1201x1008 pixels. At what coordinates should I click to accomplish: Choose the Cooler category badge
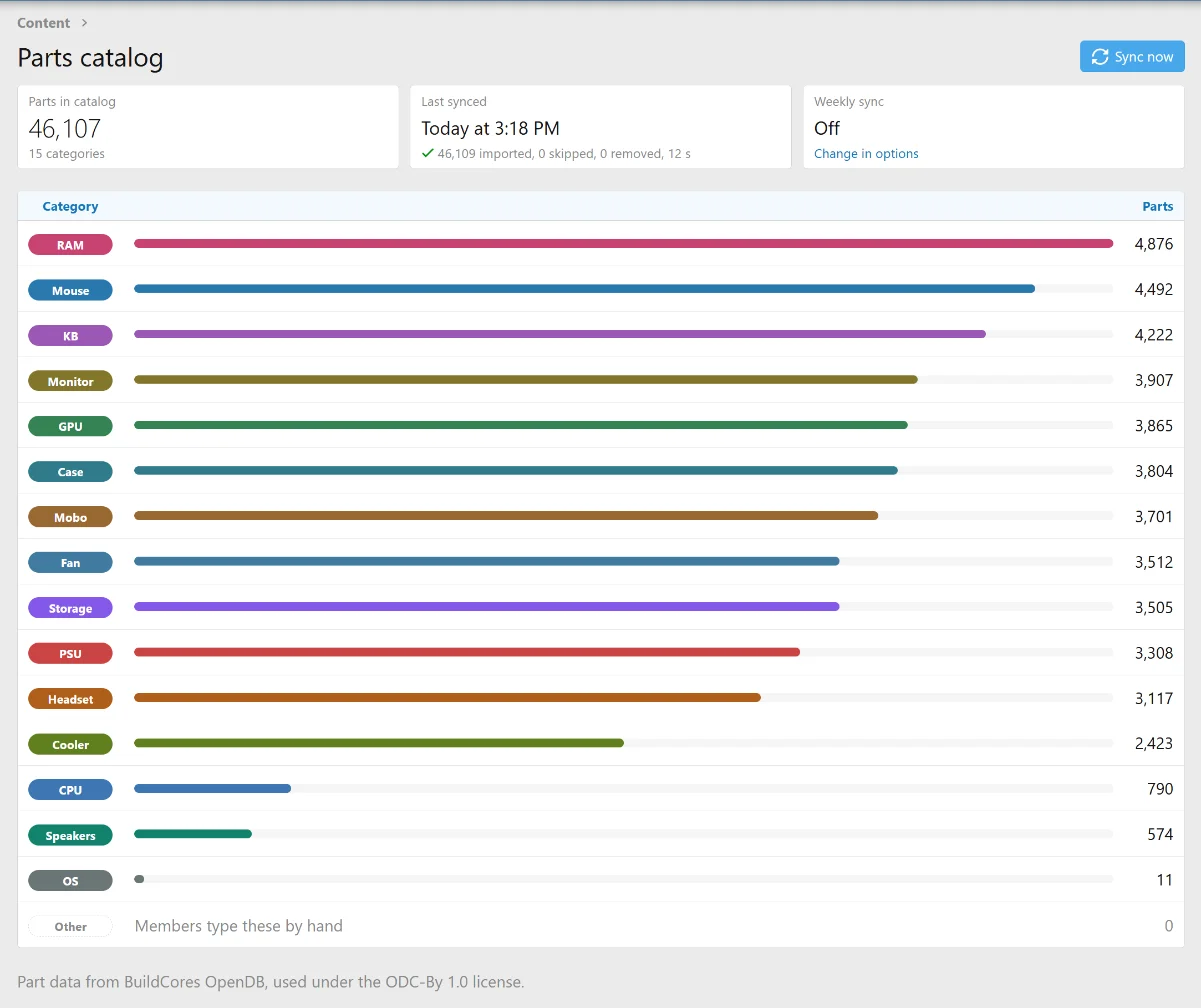click(x=70, y=744)
